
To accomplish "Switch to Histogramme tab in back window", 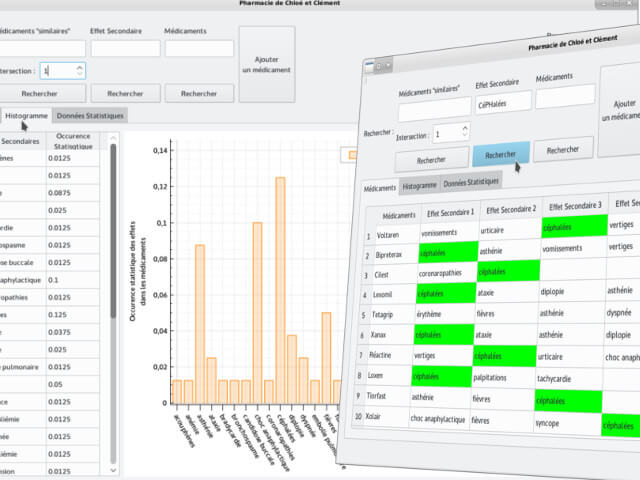I will tap(26, 116).
